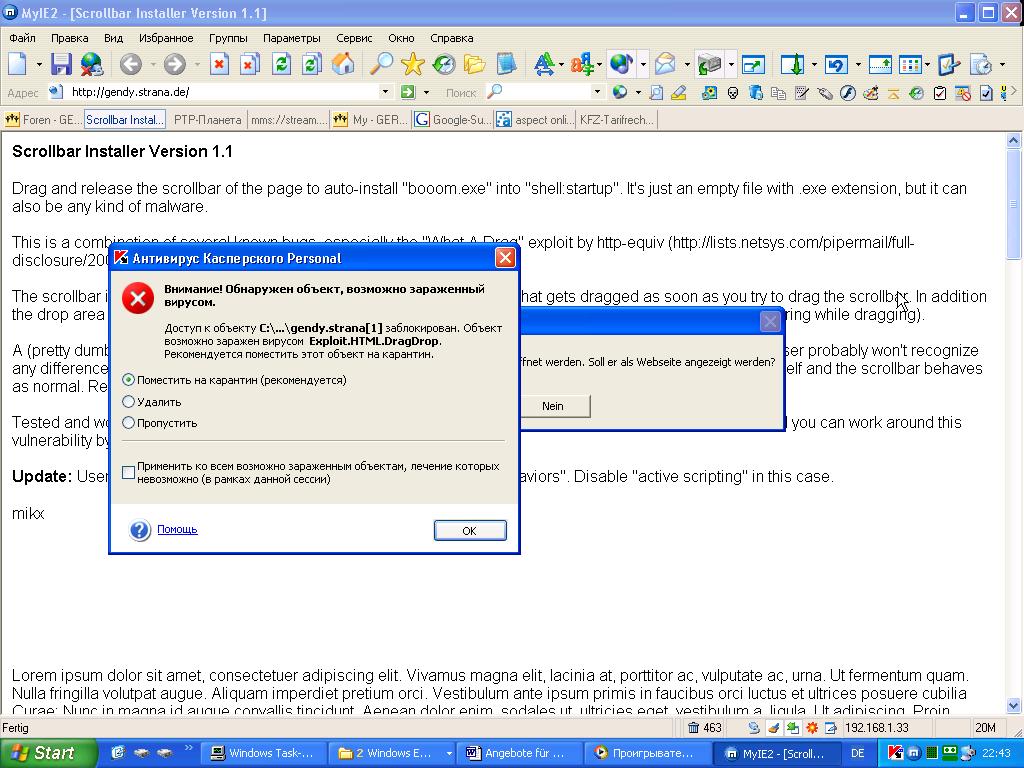Click the DE language indicator in taskbar

(x=857, y=753)
